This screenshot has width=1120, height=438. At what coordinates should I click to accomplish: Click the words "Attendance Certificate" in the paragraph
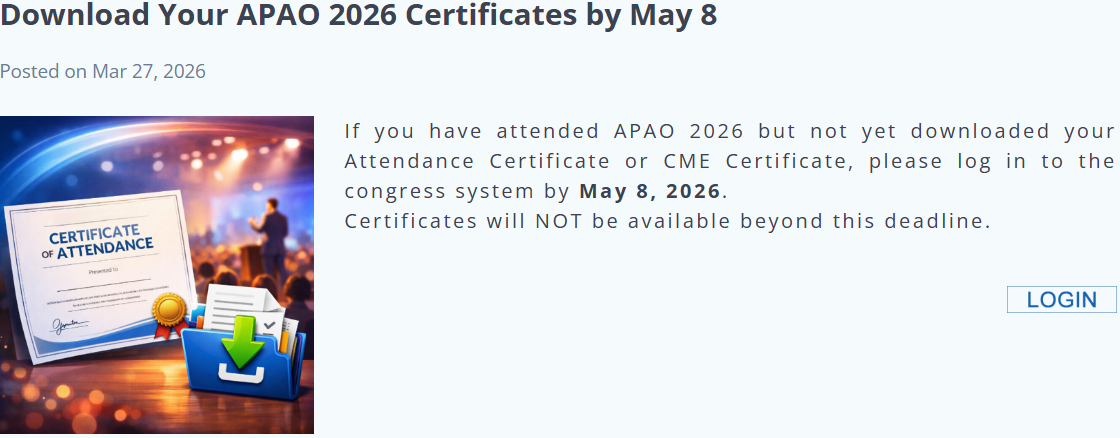(x=477, y=161)
